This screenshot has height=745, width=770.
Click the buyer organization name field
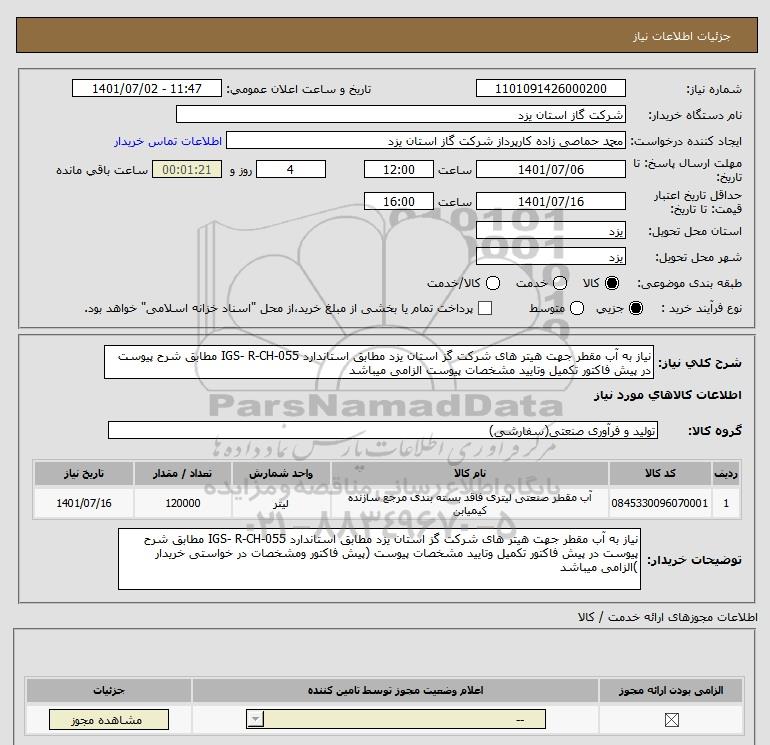[401, 114]
